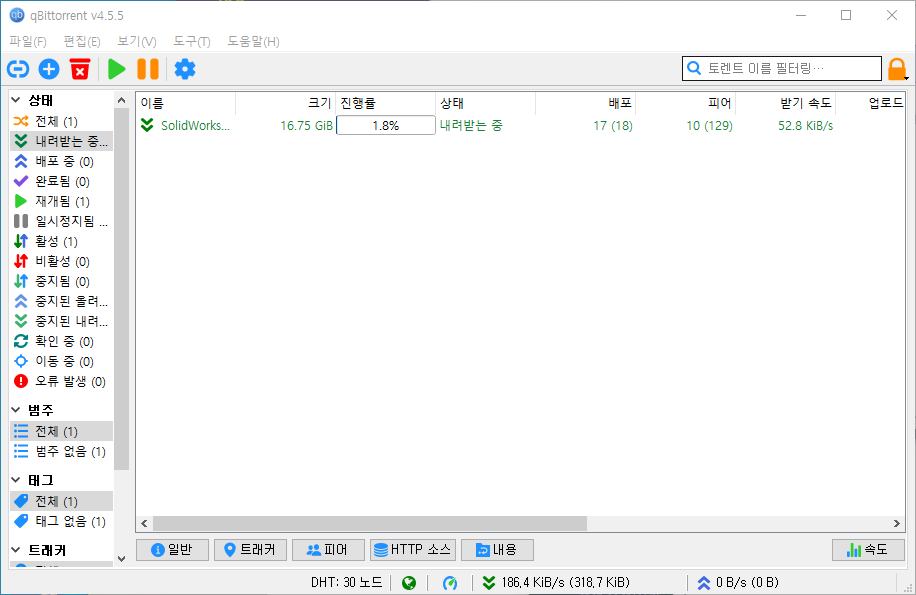Screen dimensions: 916x595
Task: Select 전체 (1) under 상태
Action: pyautogui.click(x=61, y=121)
